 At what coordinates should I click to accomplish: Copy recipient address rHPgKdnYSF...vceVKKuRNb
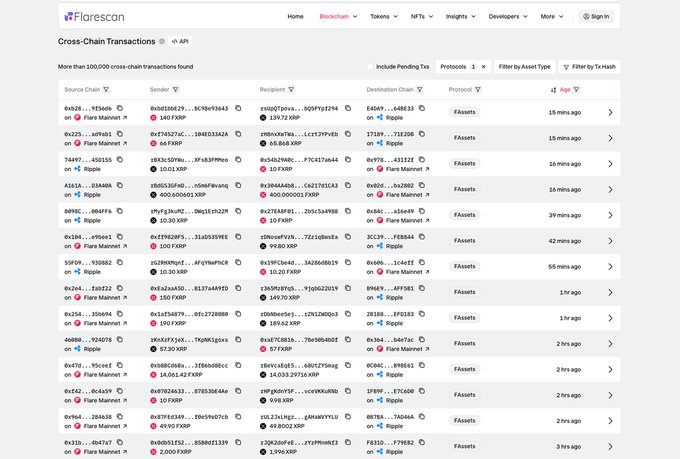[x=348, y=391]
